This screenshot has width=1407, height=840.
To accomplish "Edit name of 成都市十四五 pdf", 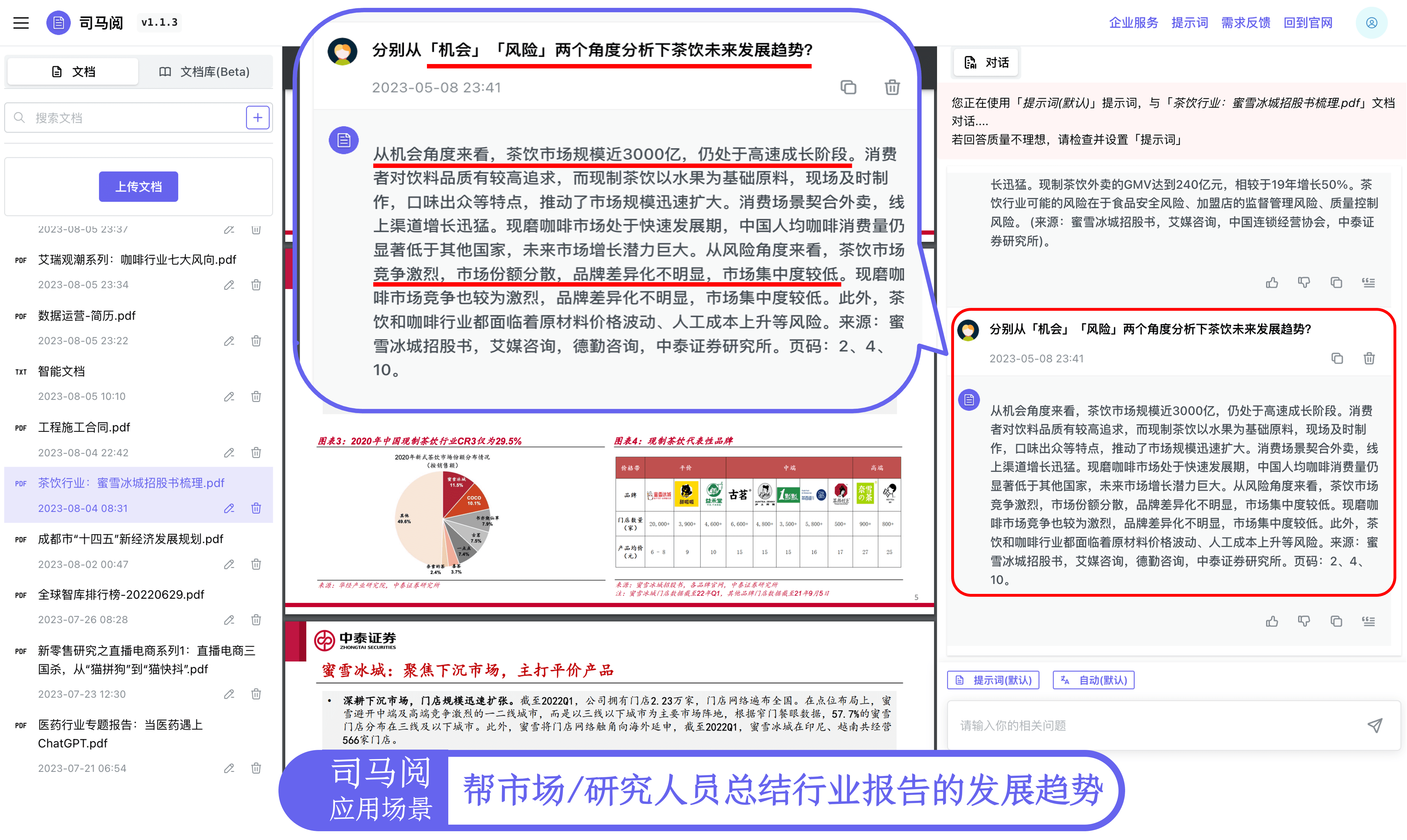I will 229,564.
